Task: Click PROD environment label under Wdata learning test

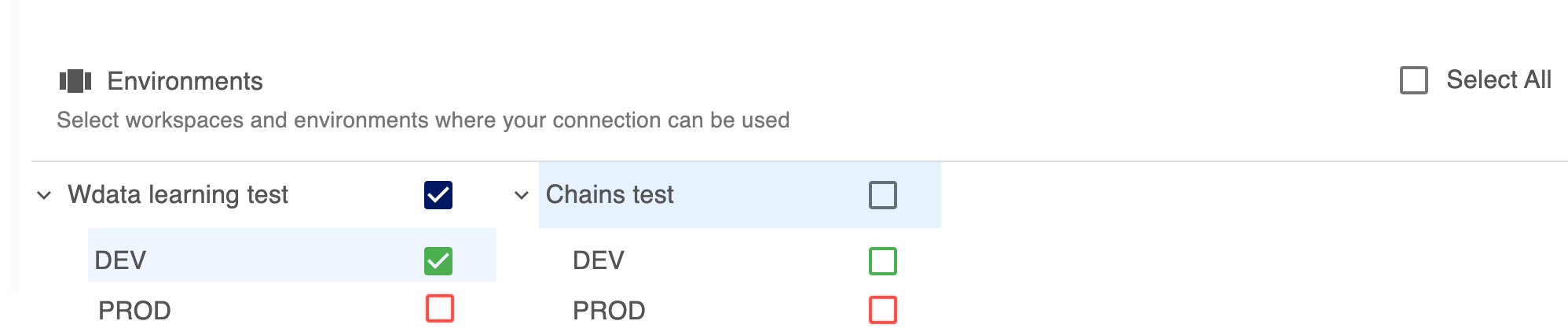Action: (134, 311)
